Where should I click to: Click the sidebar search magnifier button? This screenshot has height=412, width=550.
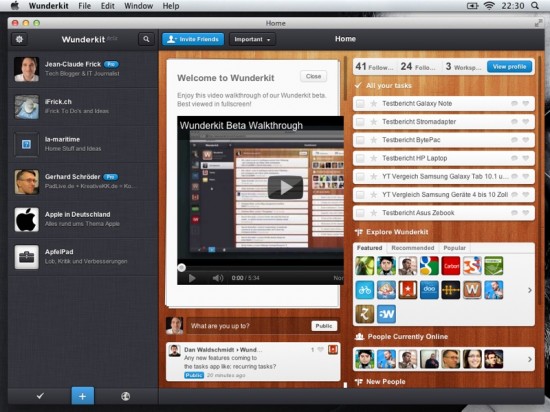coord(146,39)
